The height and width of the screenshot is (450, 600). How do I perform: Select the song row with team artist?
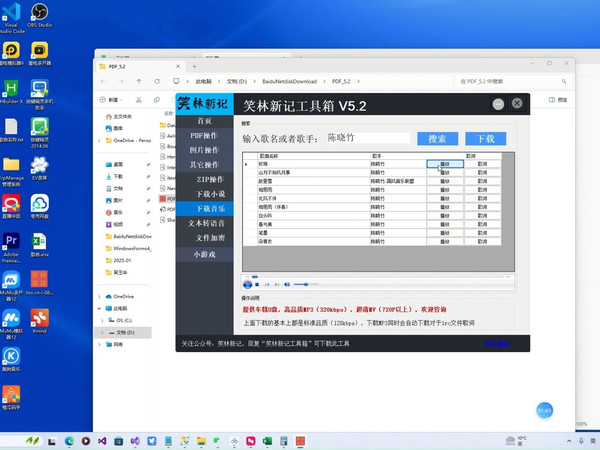point(372,181)
